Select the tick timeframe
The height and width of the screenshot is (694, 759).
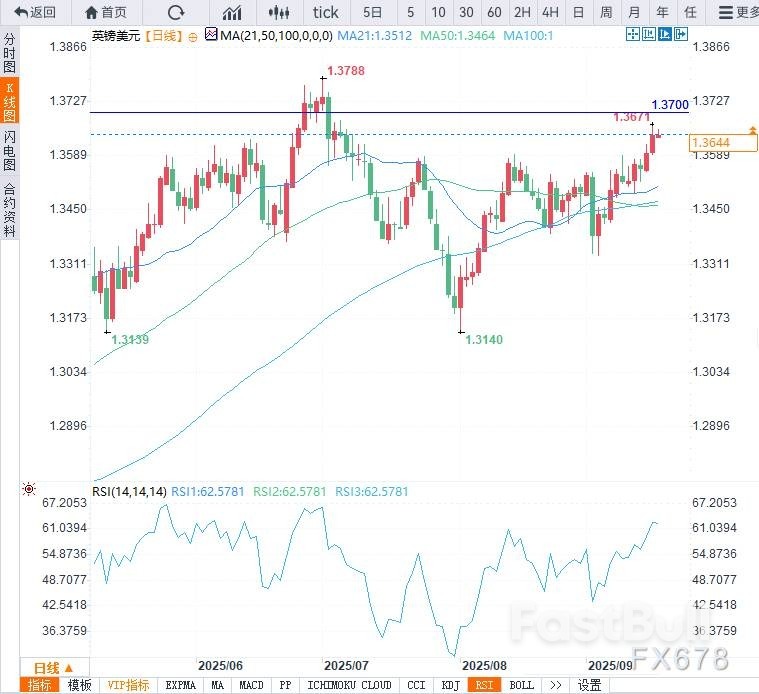325,13
